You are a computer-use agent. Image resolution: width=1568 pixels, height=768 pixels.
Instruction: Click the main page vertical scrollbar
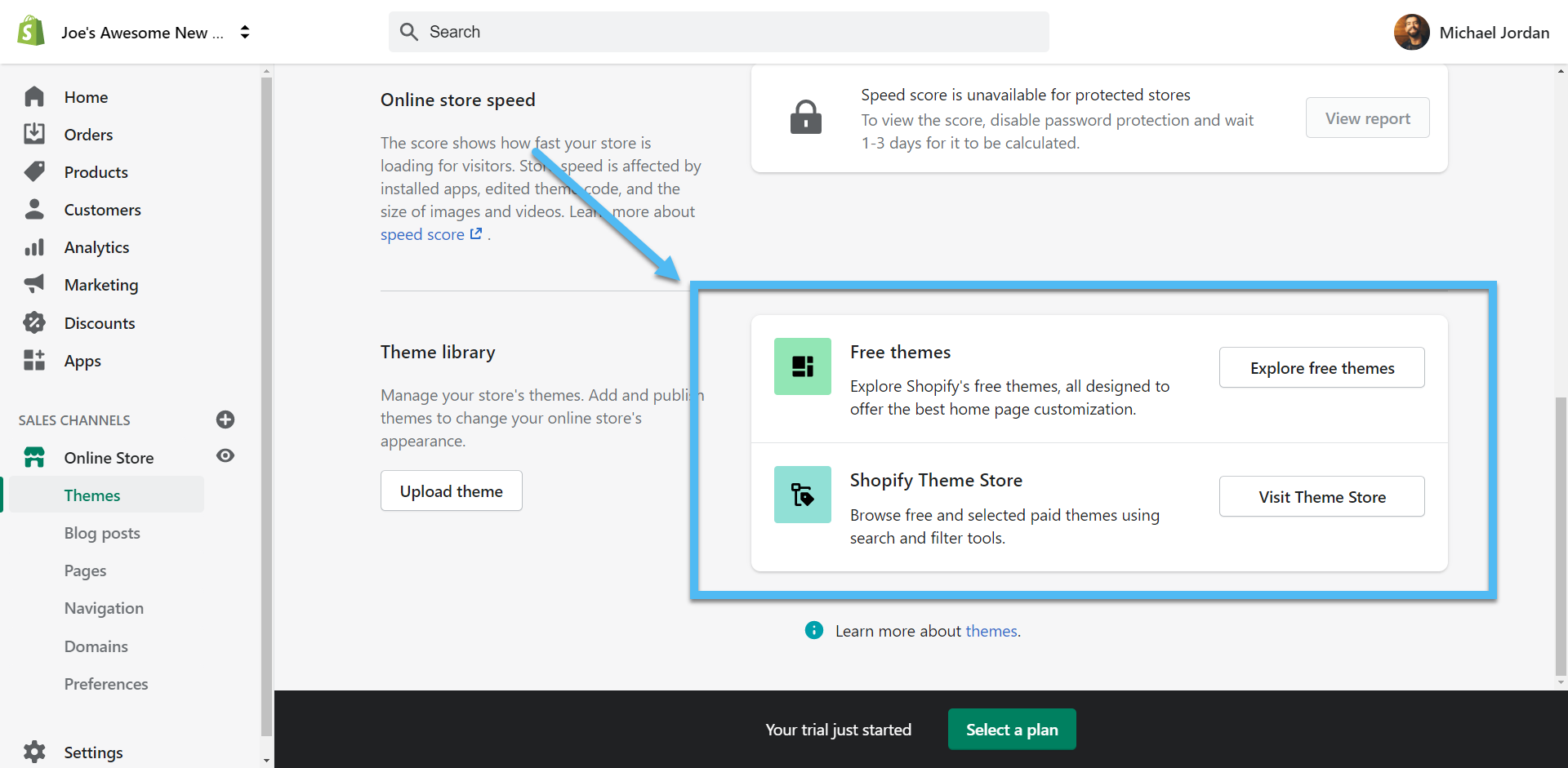click(1561, 535)
